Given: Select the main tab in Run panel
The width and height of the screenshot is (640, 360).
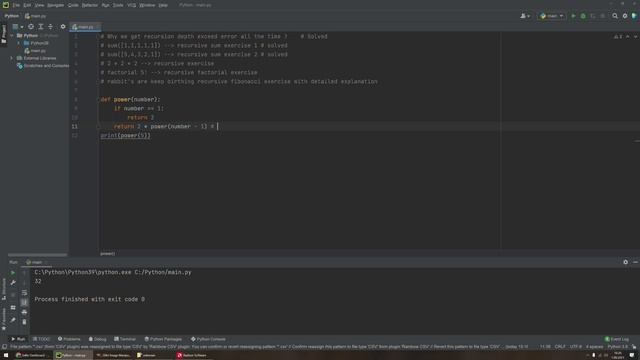Looking at the screenshot, I should tap(37, 262).
